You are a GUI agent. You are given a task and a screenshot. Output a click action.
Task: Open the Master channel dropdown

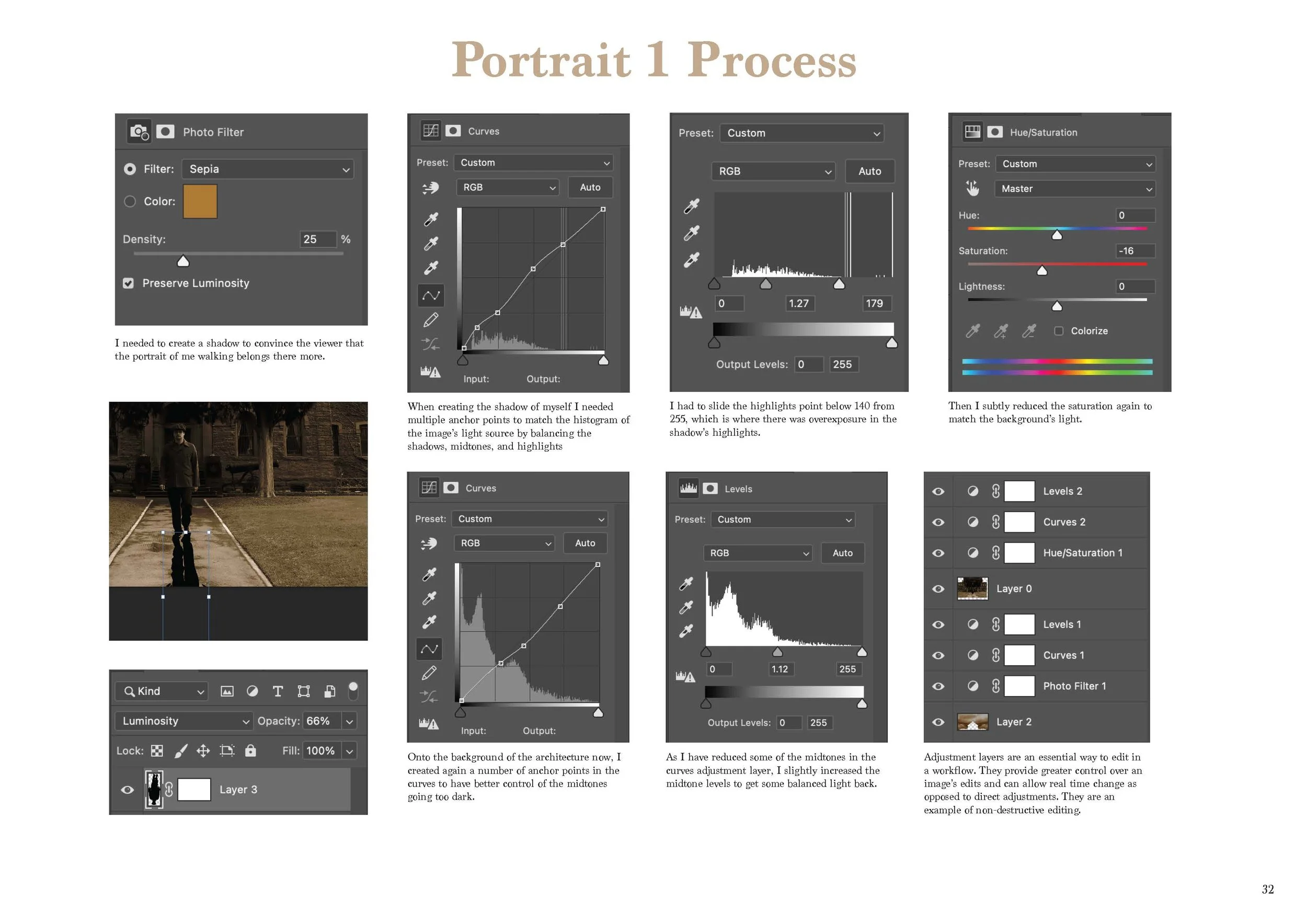(x=1074, y=189)
